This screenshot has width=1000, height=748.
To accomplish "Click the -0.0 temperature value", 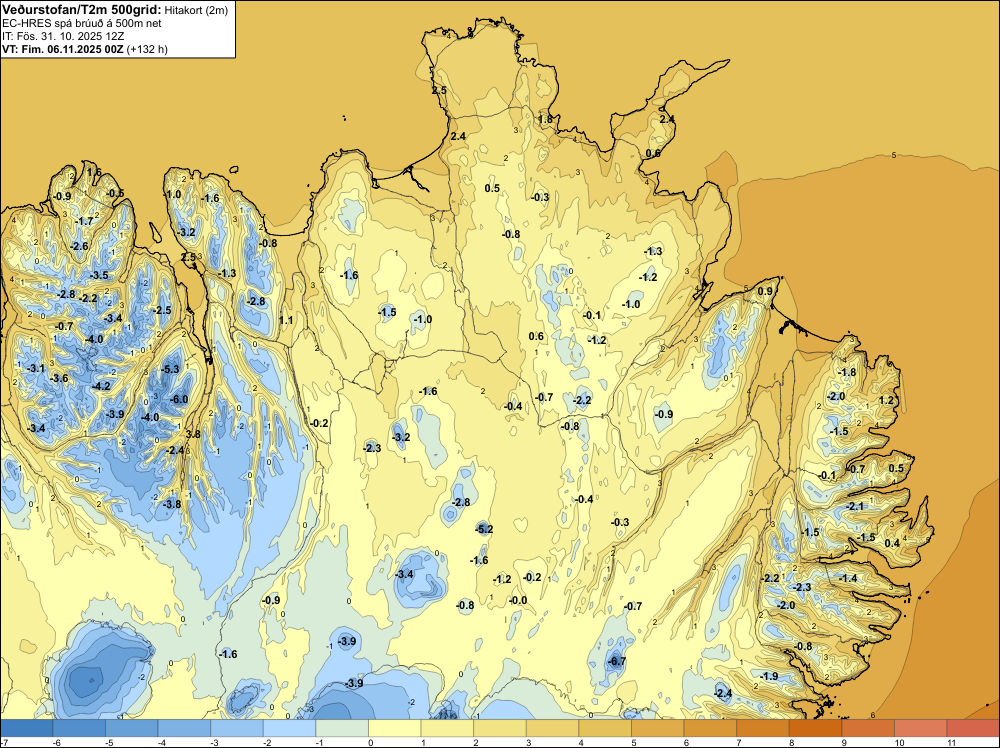I will pyautogui.click(x=518, y=600).
